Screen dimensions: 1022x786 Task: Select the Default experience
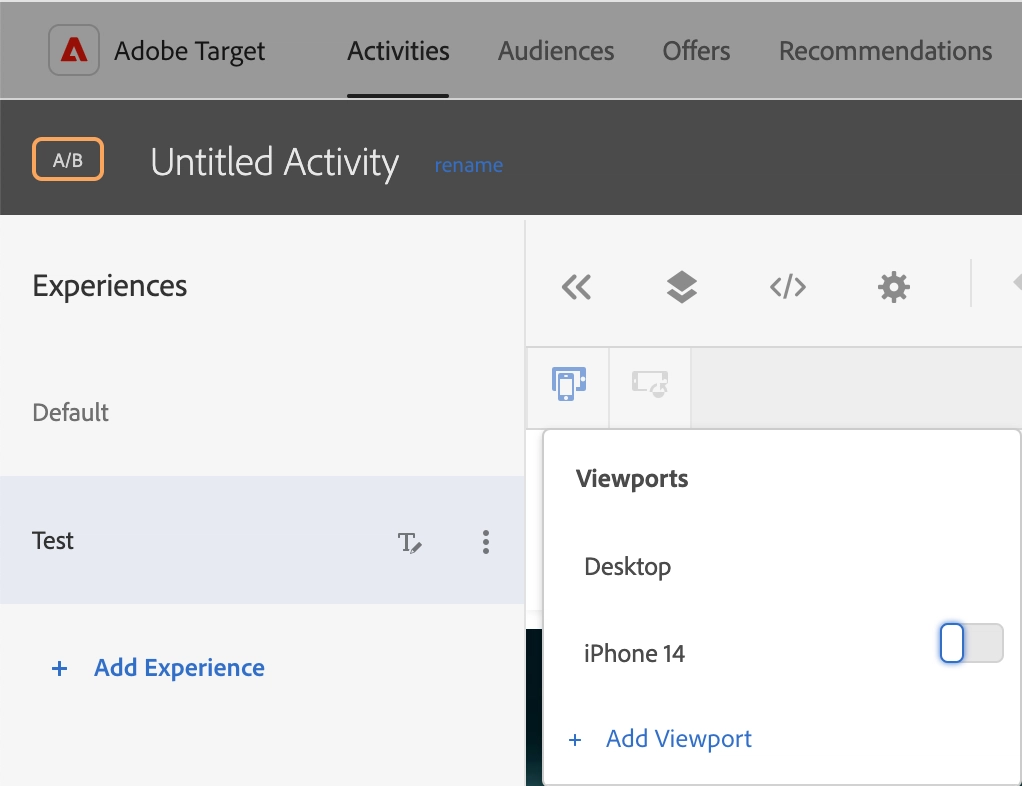[x=70, y=413]
